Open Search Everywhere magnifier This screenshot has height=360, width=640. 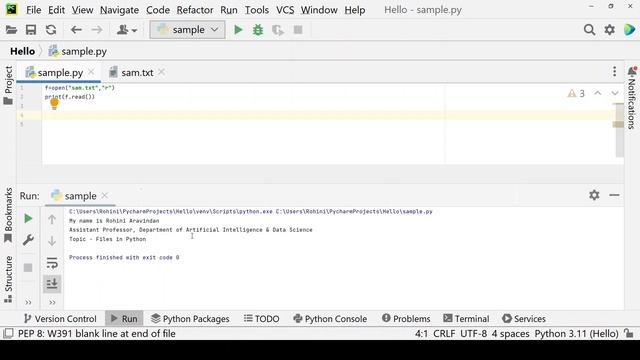coord(589,29)
